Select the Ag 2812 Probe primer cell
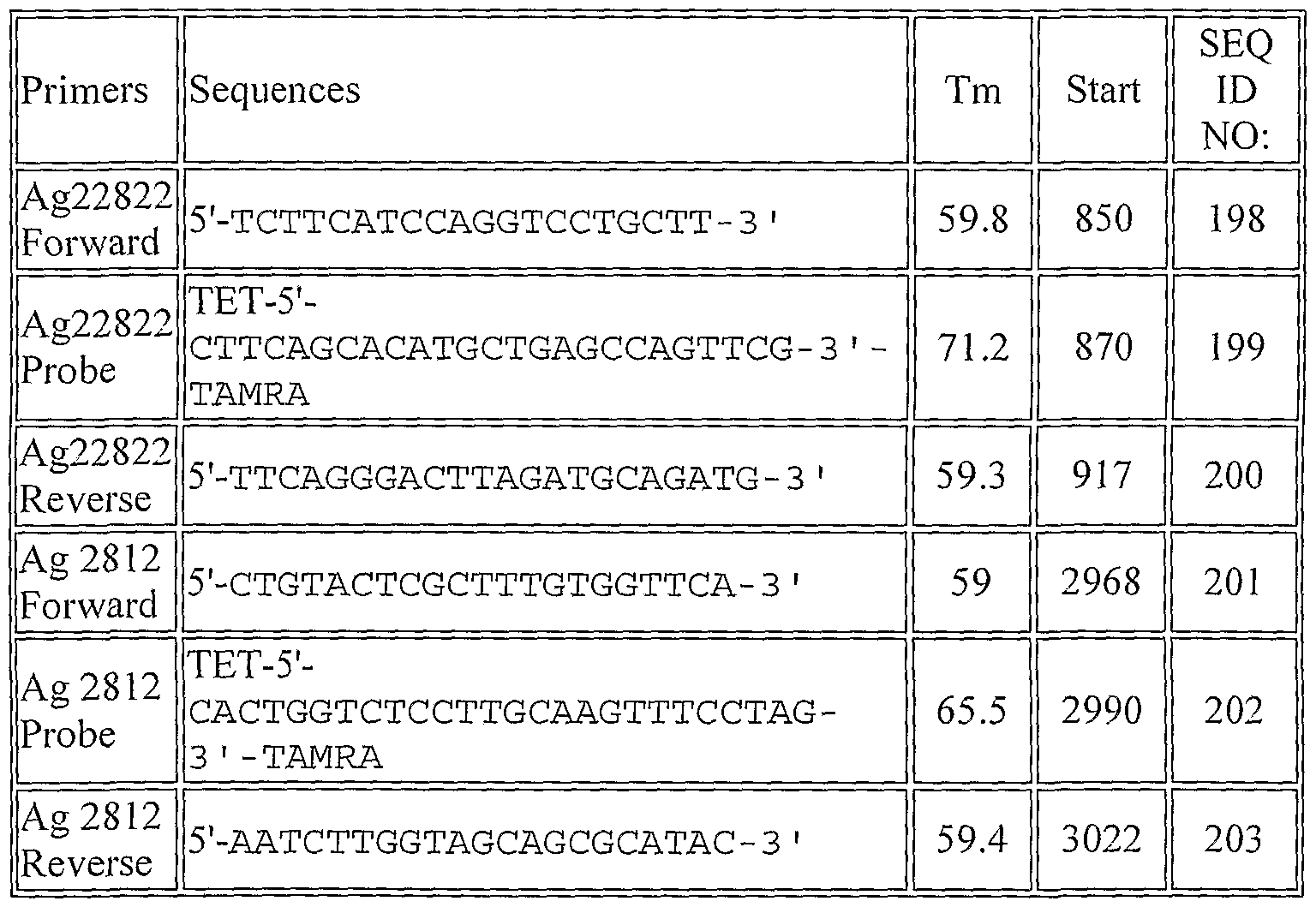 click(91, 711)
